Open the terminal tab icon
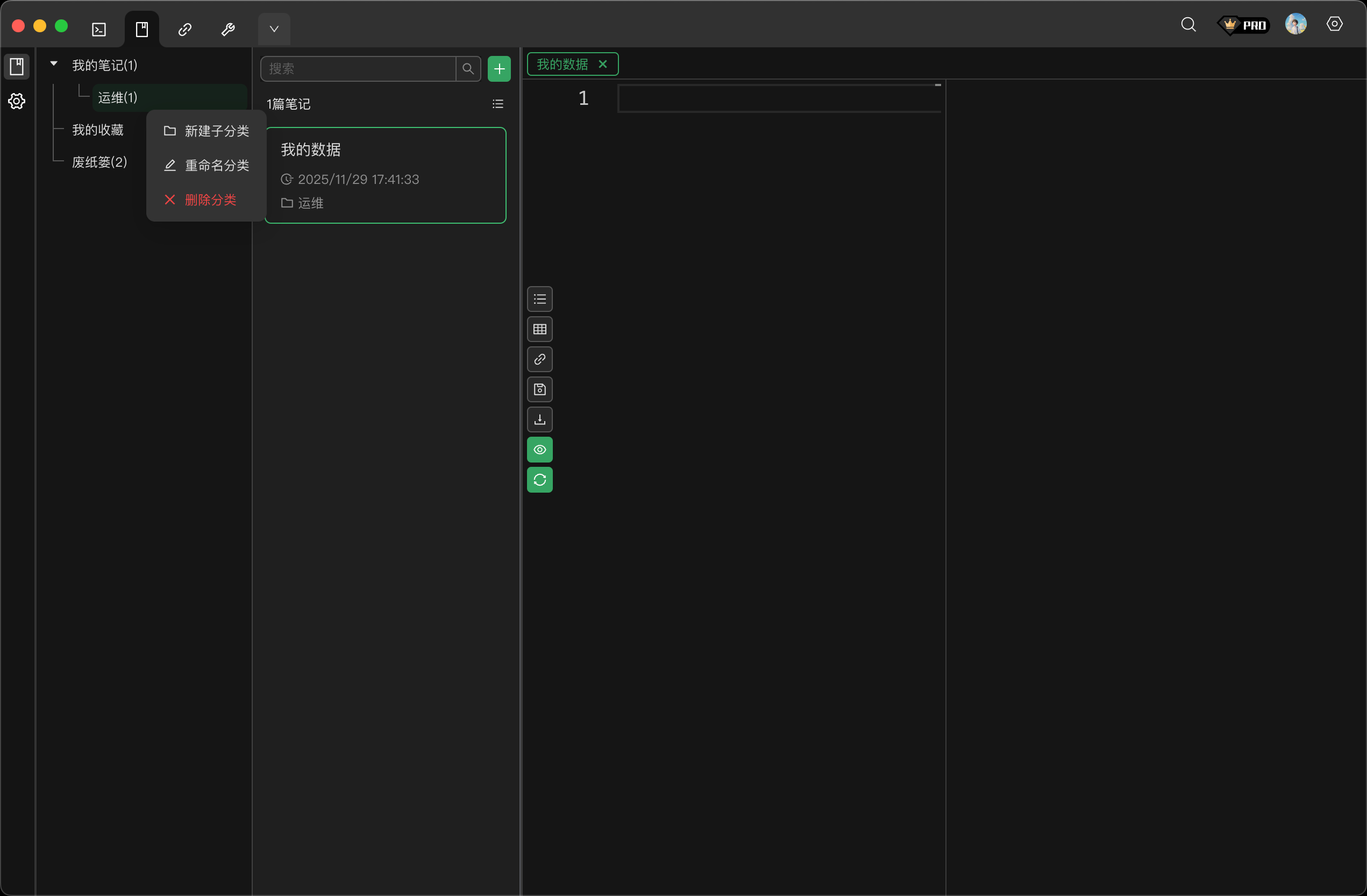1367x896 pixels. [99, 29]
